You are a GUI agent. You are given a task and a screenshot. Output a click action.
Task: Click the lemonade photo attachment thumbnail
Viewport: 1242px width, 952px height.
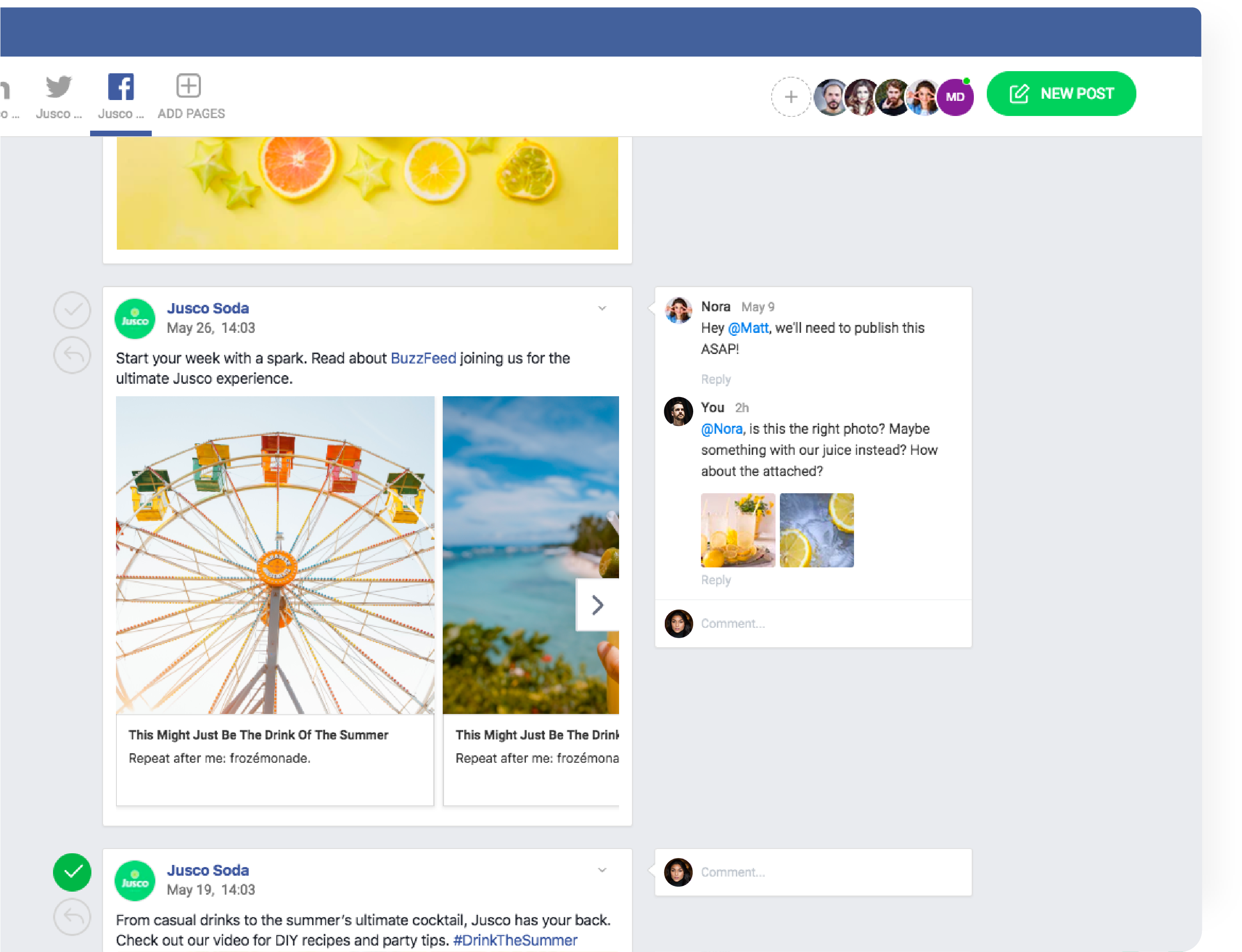(738, 530)
